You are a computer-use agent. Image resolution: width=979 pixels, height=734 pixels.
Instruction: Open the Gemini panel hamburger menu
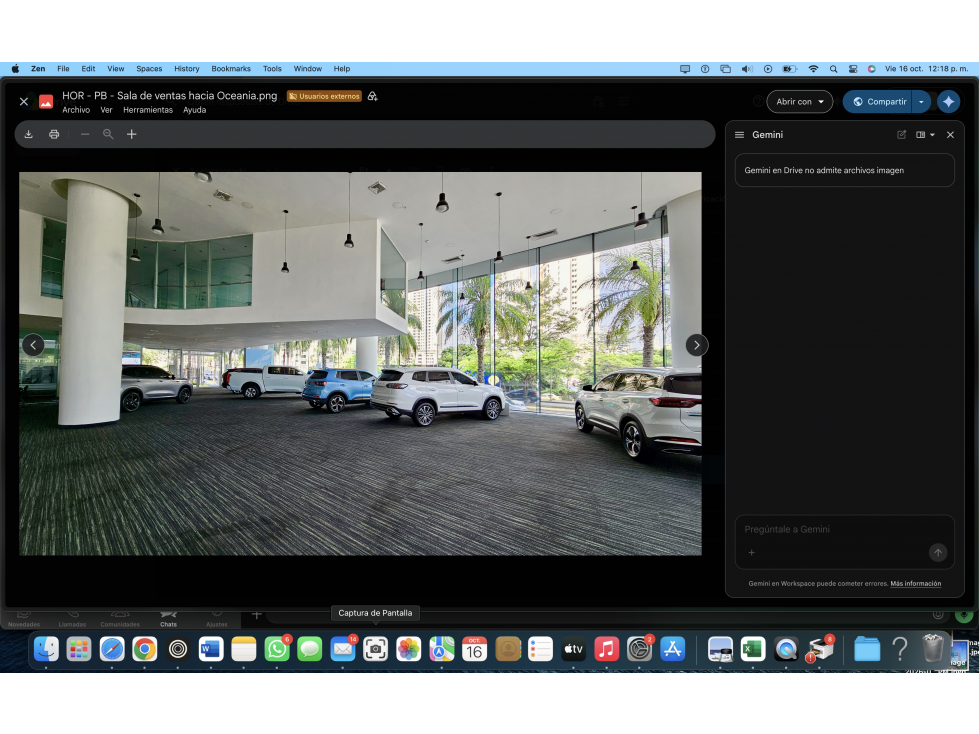click(x=739, y=135)
